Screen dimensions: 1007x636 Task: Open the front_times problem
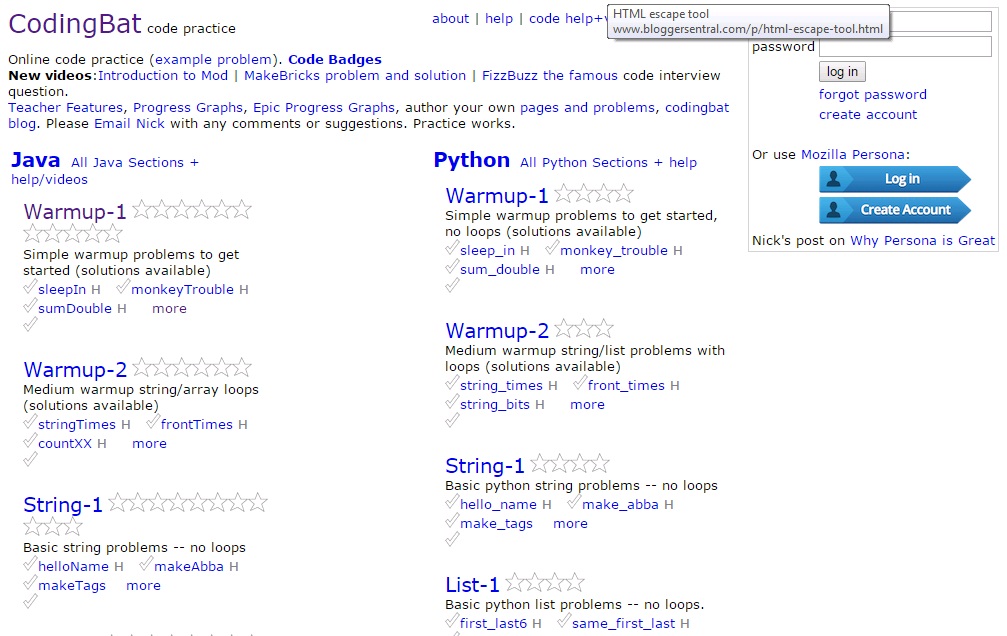point(626,385)
